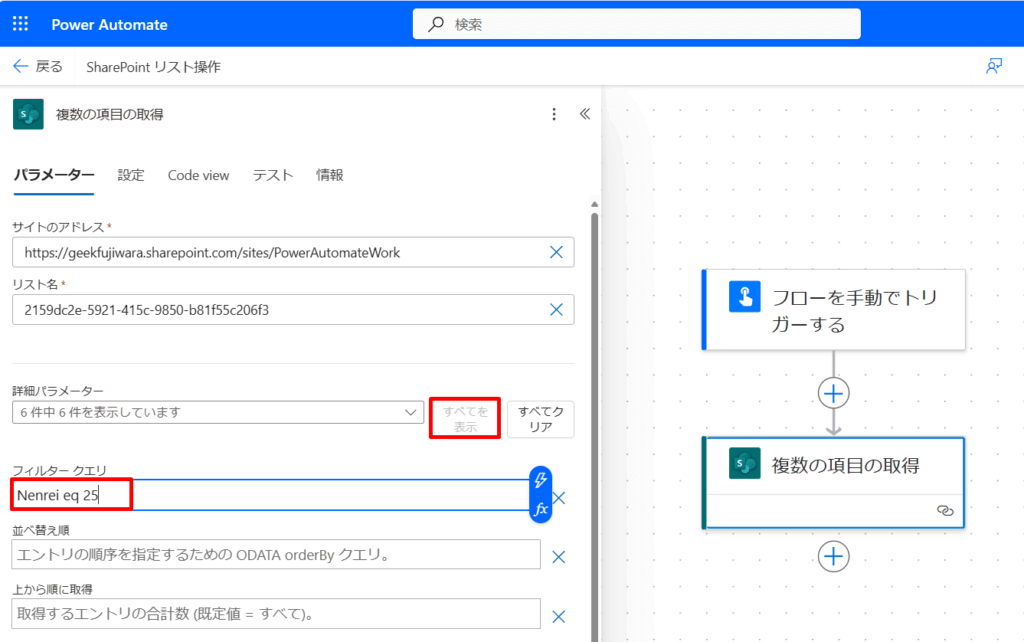Click the panel vertical scrollbar
The width and height of the screenshot is (1024, 642).
[x=594, y=425]
